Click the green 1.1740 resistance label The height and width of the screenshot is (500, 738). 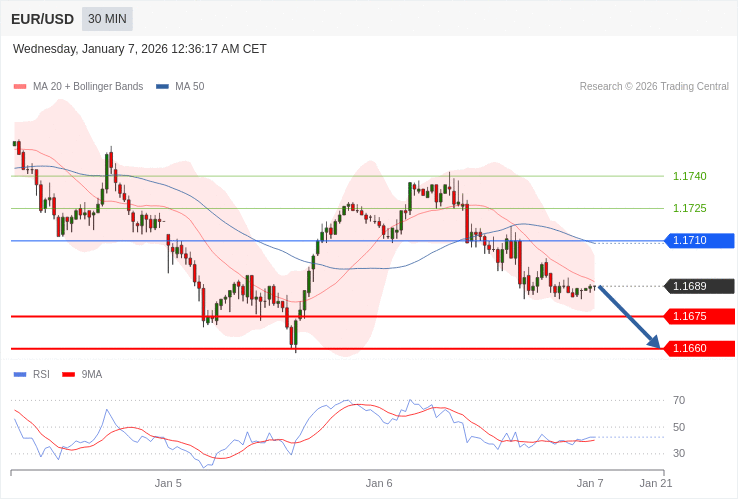[689, 176]
